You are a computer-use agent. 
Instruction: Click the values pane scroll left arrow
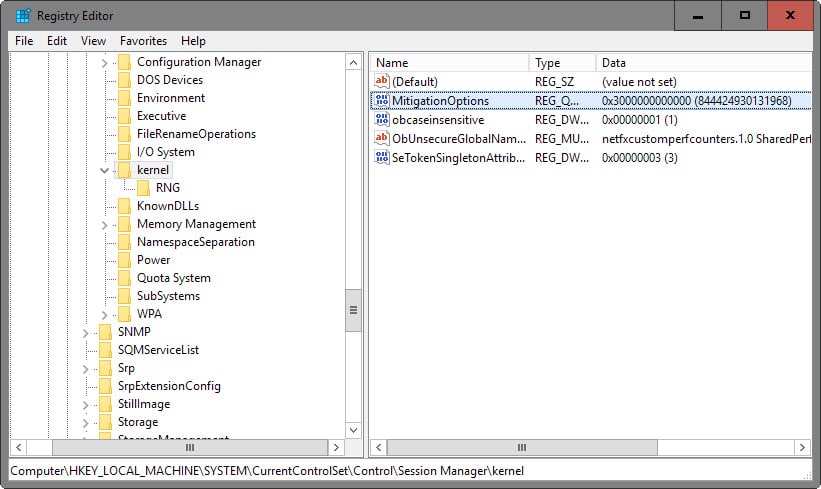tap(379, 448)
